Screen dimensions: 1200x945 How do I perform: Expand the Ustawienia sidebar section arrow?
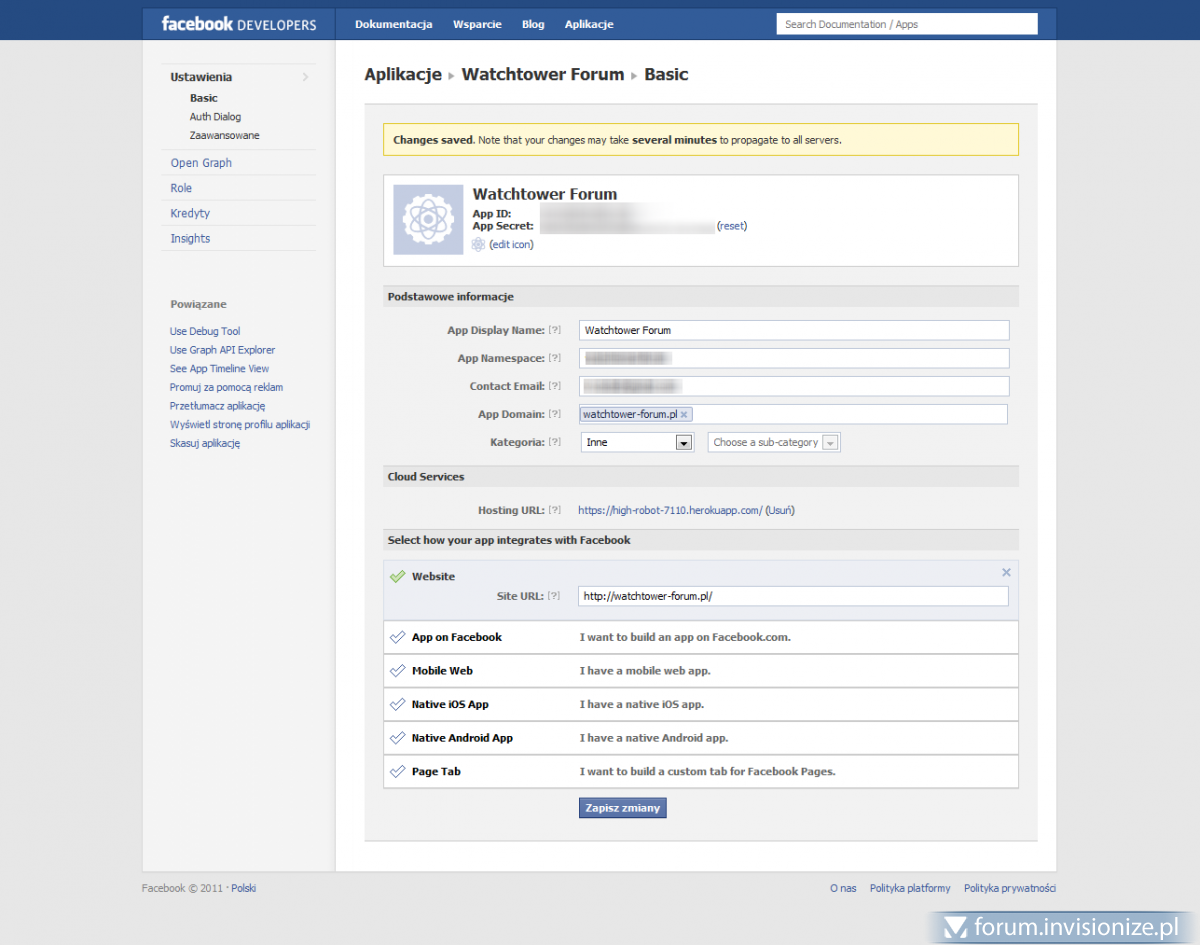pyautogui.click(x=305, y=77)
